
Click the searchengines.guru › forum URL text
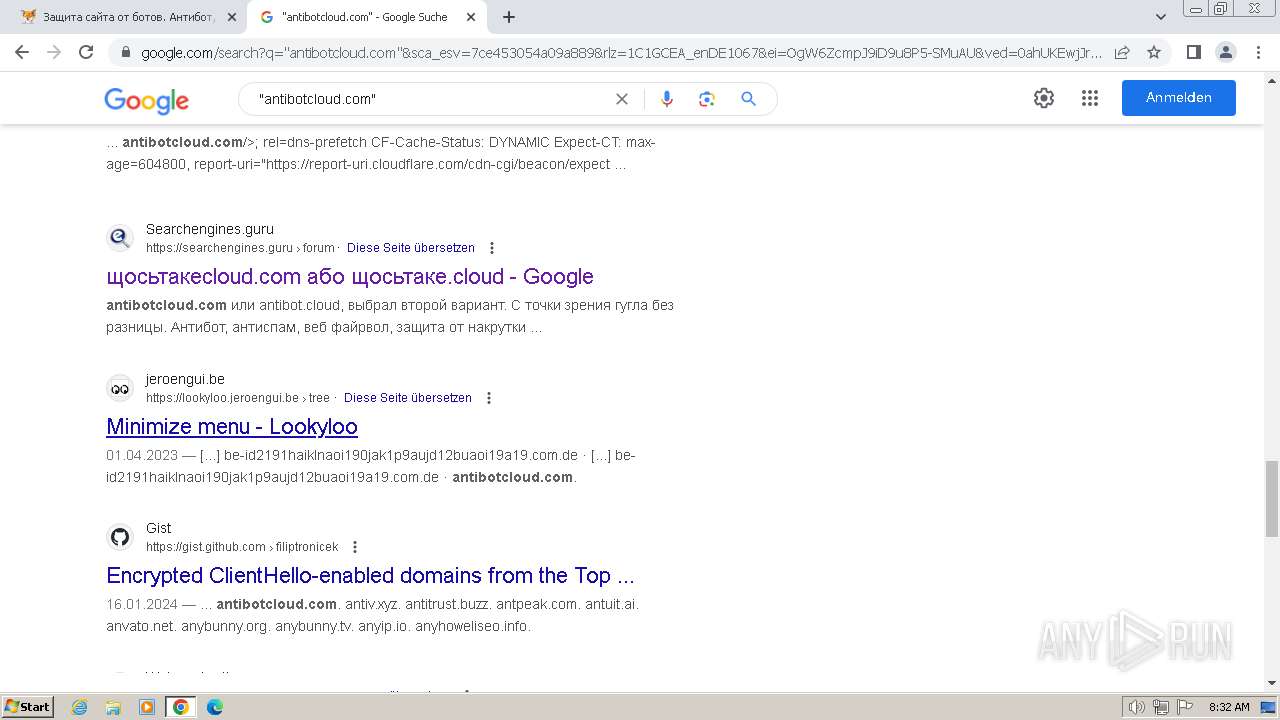pyautogui.click(x=240, y=248)
